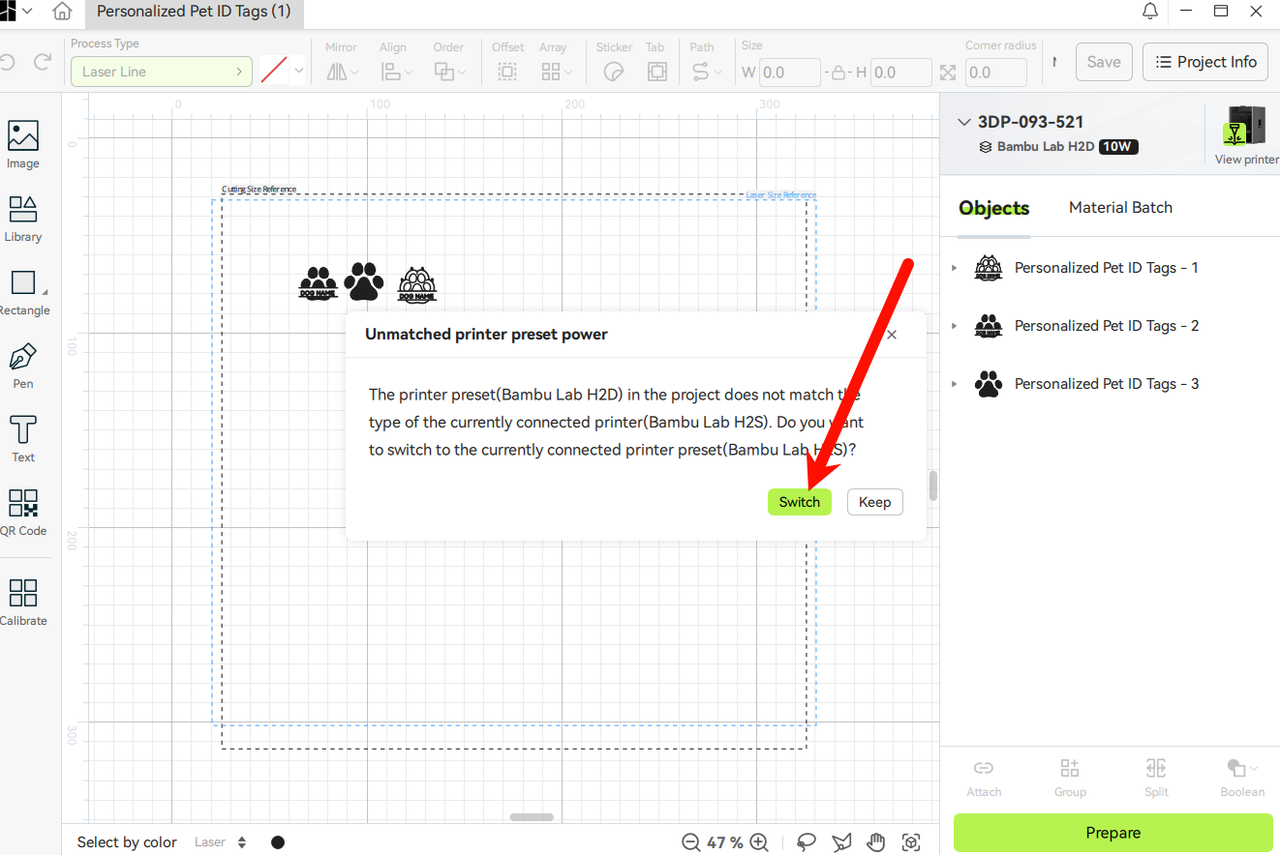Open the QR Code tool
The width and height of the screenshot is (1280, 855).
click(x=23, y=512)
